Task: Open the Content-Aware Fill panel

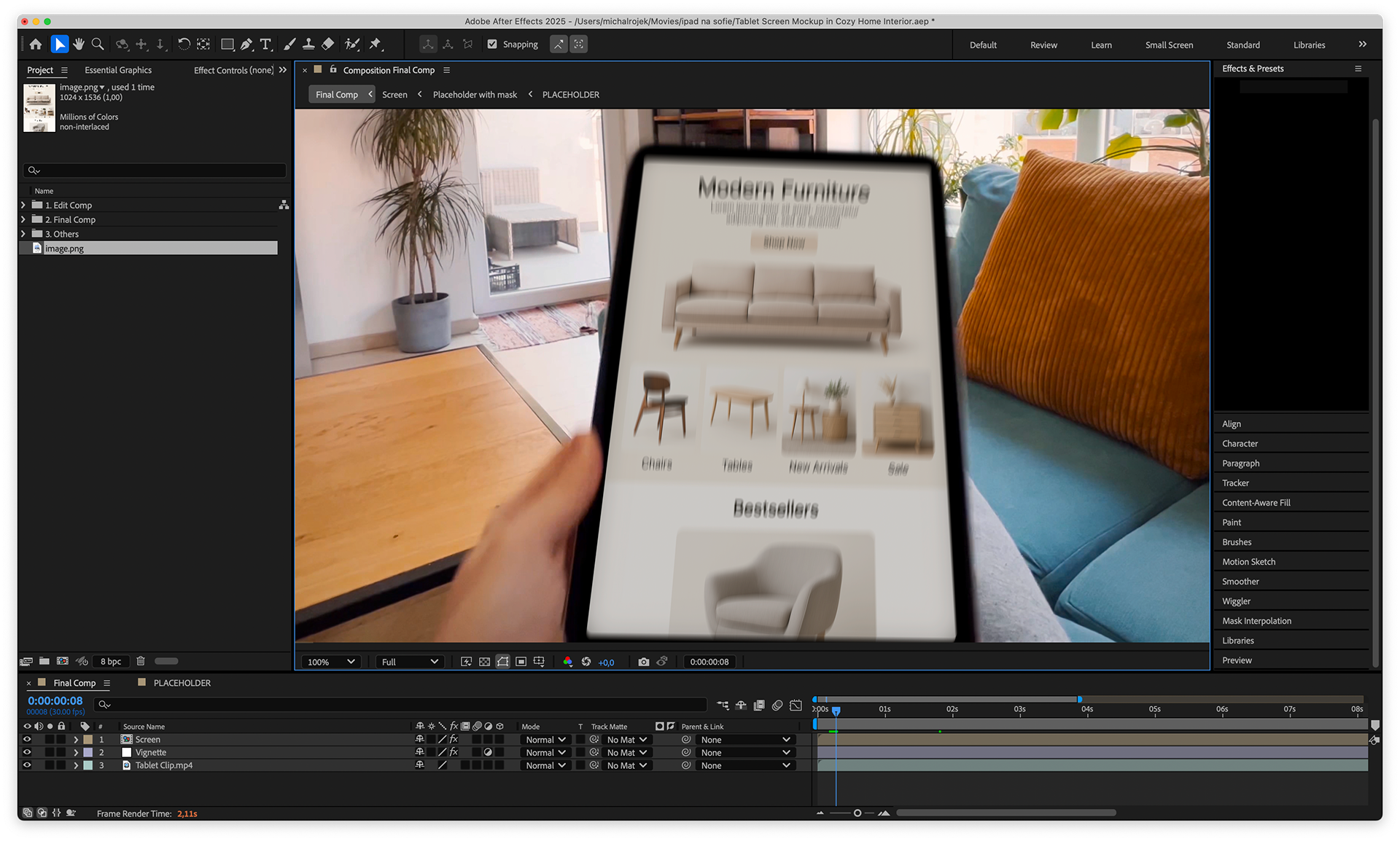Action: 1256,503
